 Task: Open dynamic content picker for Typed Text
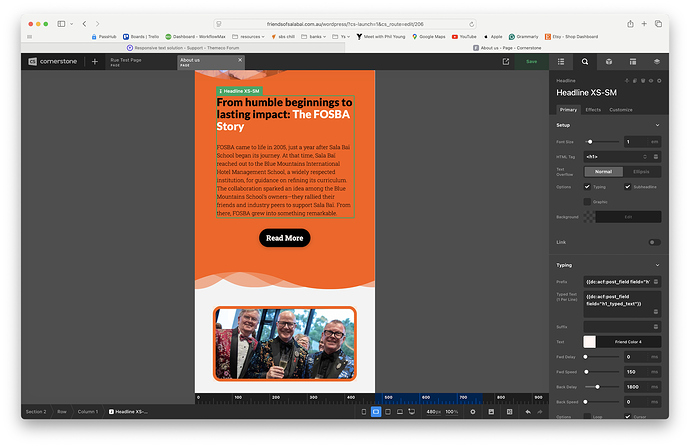(656, 311)
